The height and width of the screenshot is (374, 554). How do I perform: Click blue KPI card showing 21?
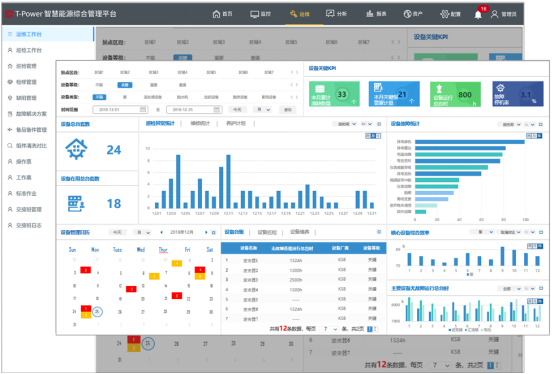coord(394,94)
